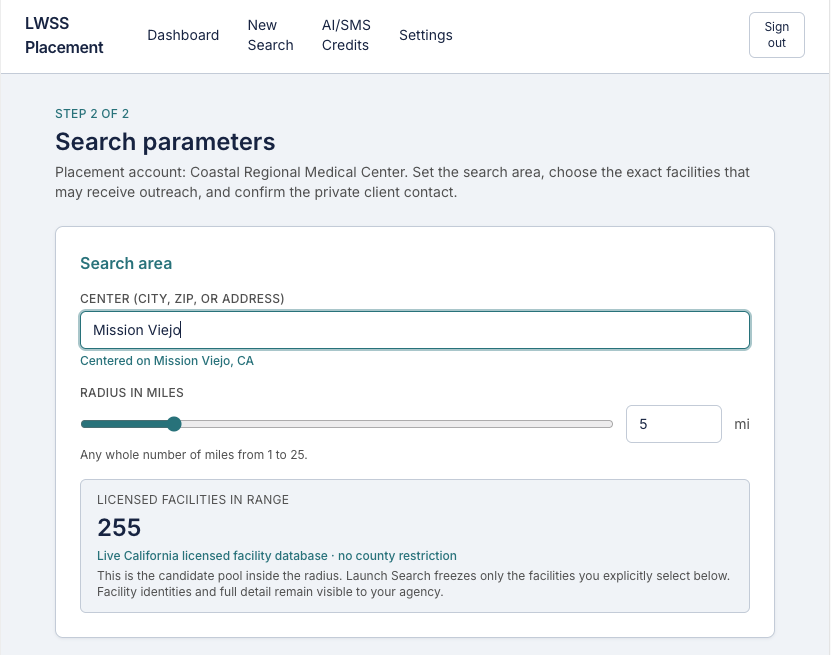
Task: Click 'Live California licensed facility database' text
Action: (212, 556)
